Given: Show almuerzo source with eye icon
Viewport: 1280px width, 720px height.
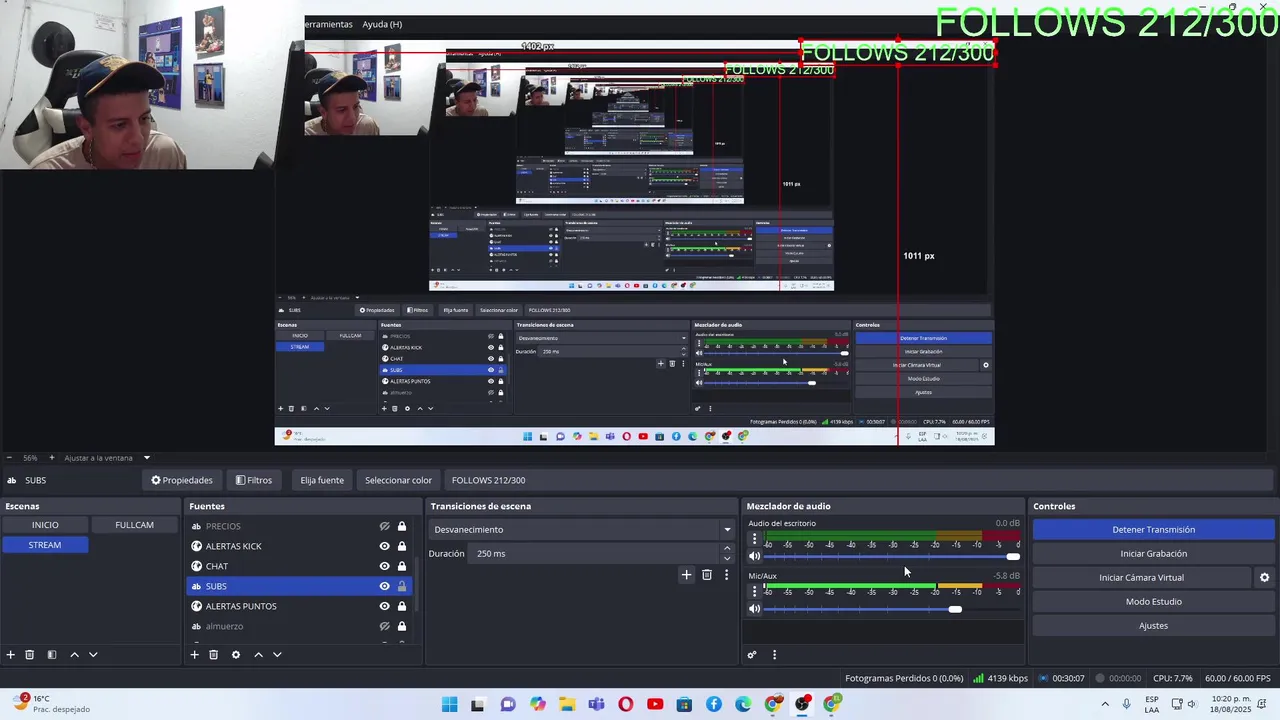Looking at the screenshot, I should coord(384,626).
